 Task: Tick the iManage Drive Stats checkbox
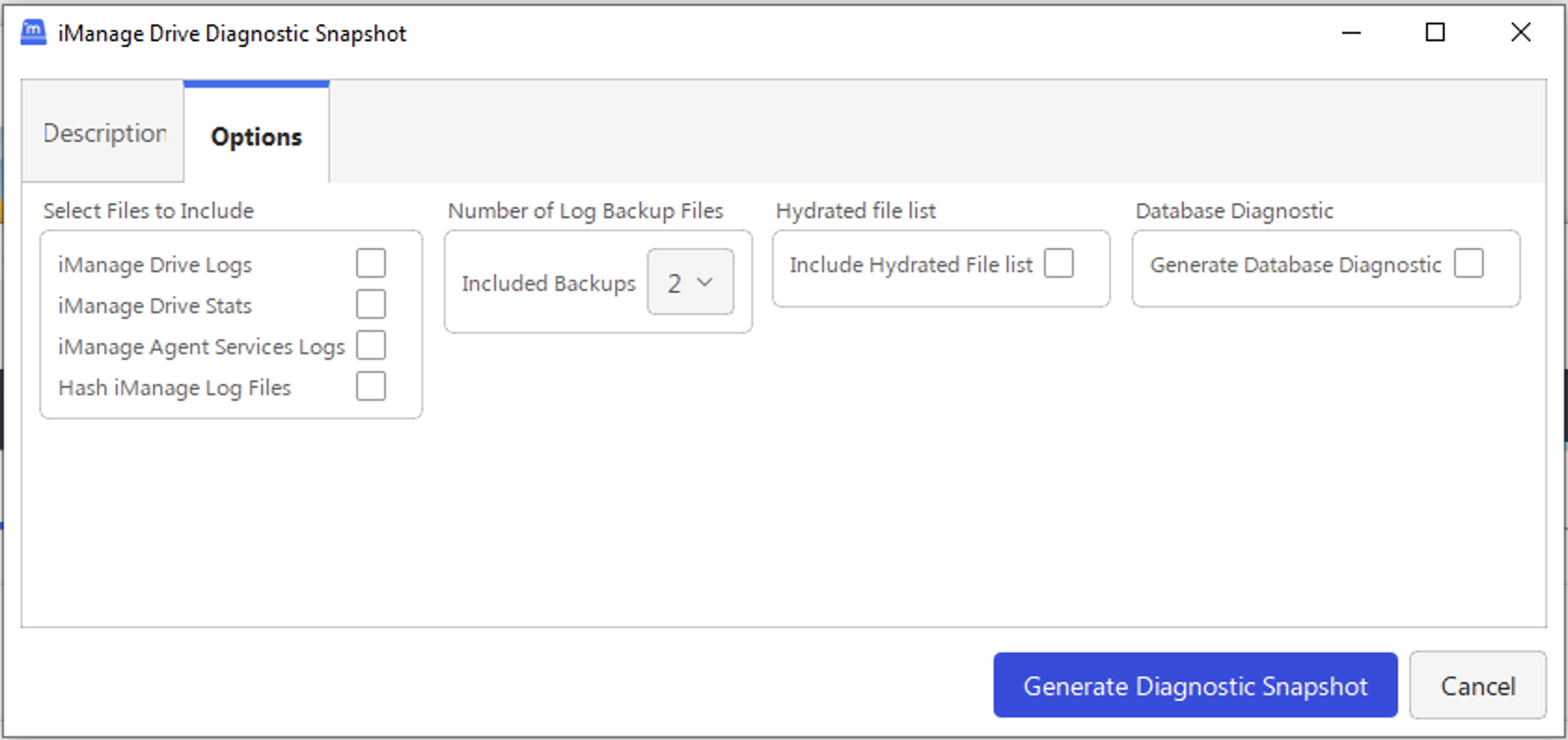(x=370, y=305)
